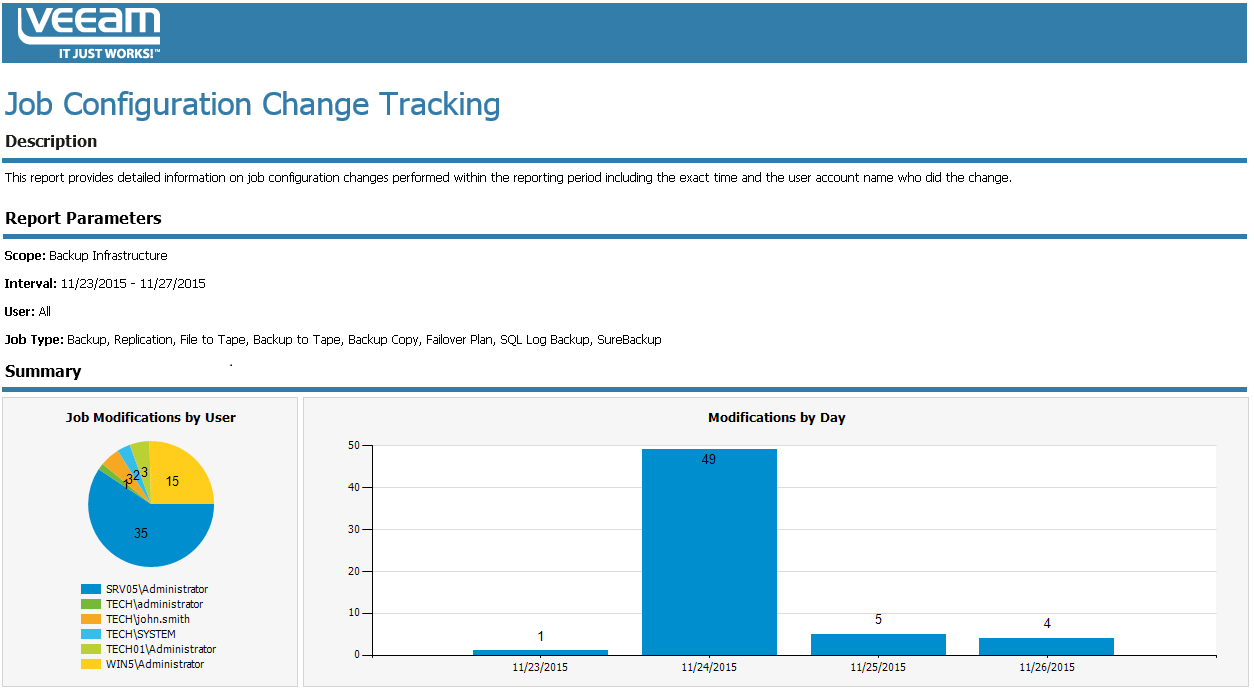Click the 11/24/2015 axis date label

point(709,667)
